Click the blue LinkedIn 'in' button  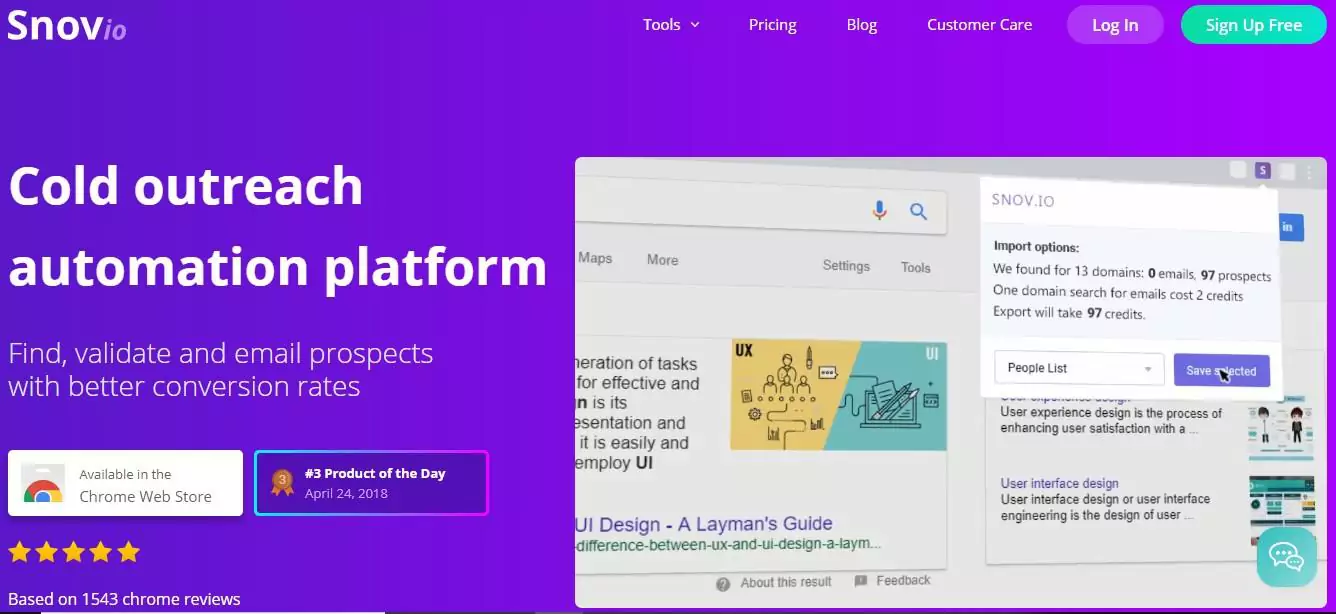tap(1289, 227)
